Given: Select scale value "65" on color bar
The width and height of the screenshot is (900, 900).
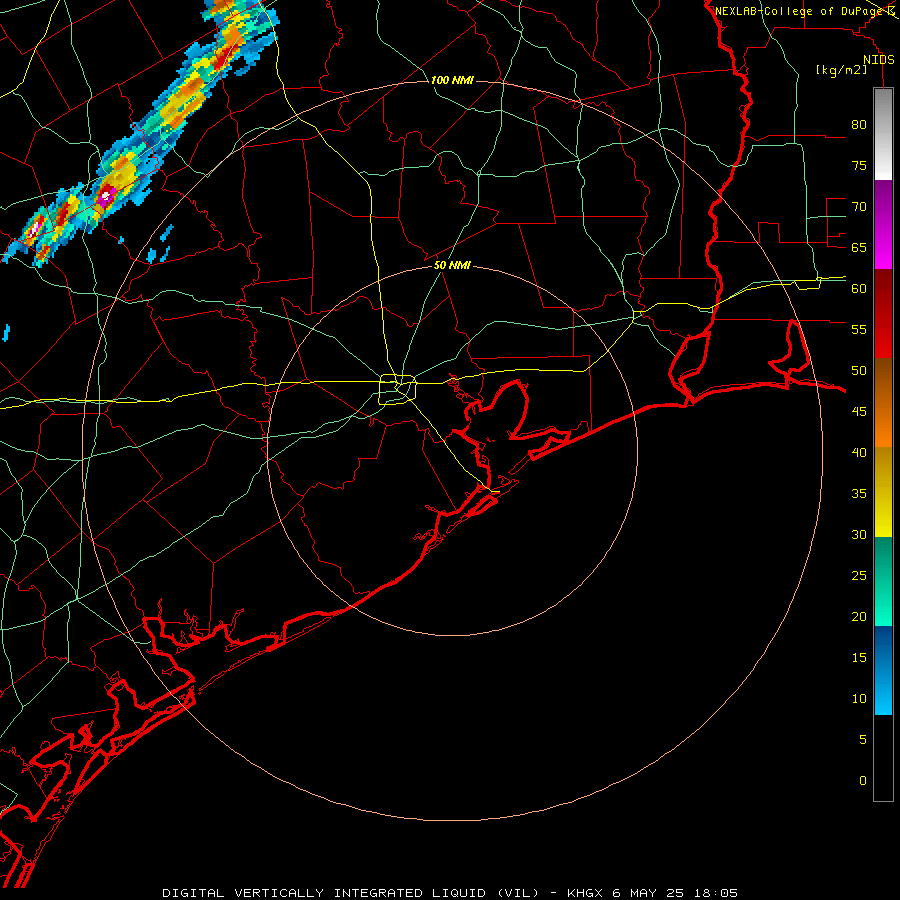Looking at the screenshot, I should 859,247.
